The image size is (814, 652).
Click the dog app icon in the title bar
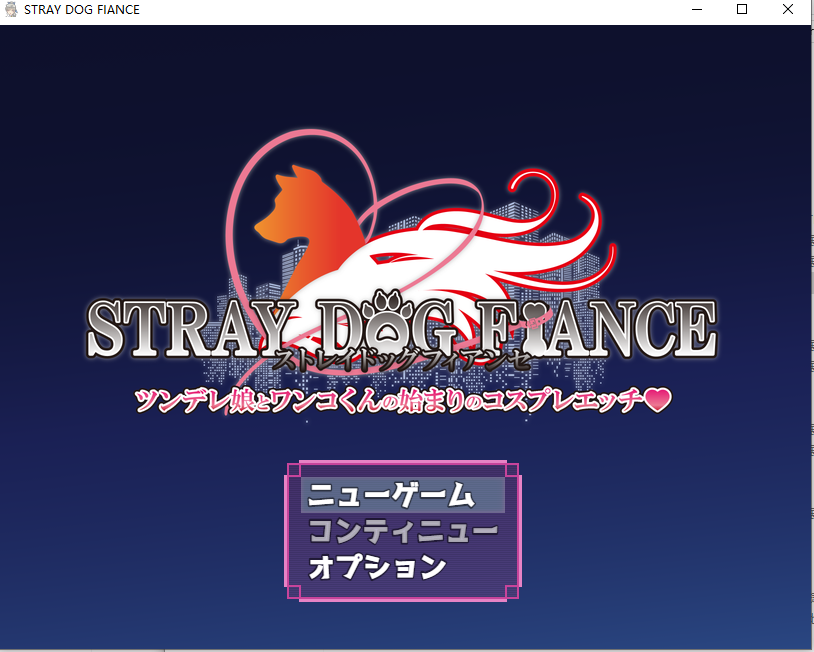(11, 9)
